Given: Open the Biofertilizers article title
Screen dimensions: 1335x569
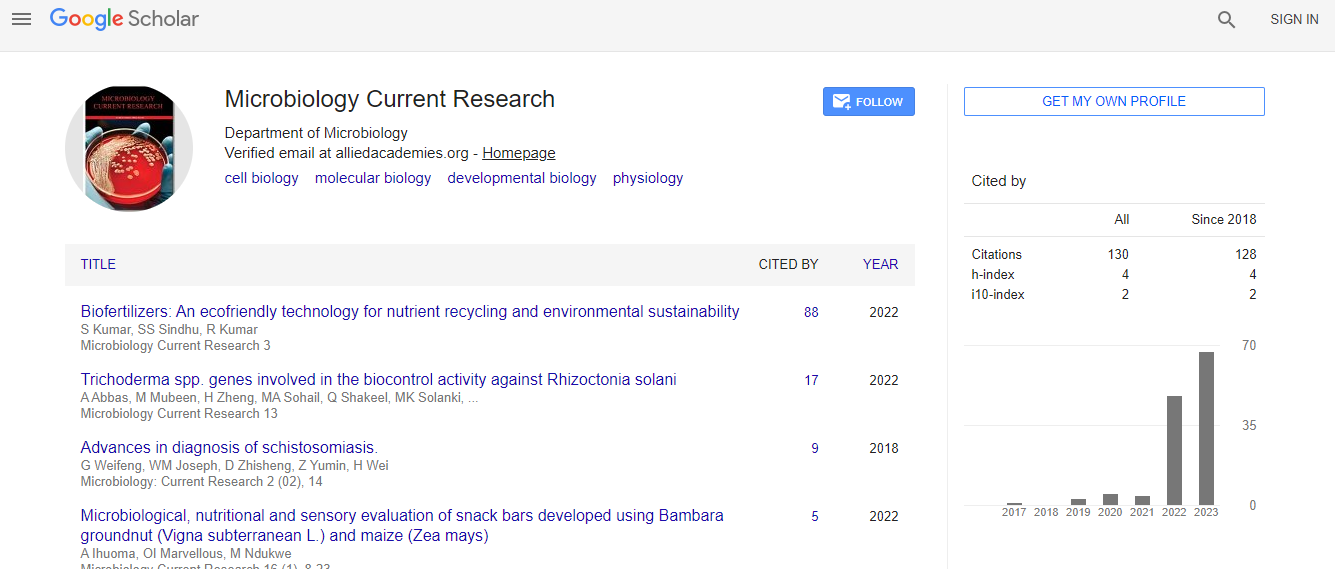Looking at the screenshot, I should click(410, 312).
